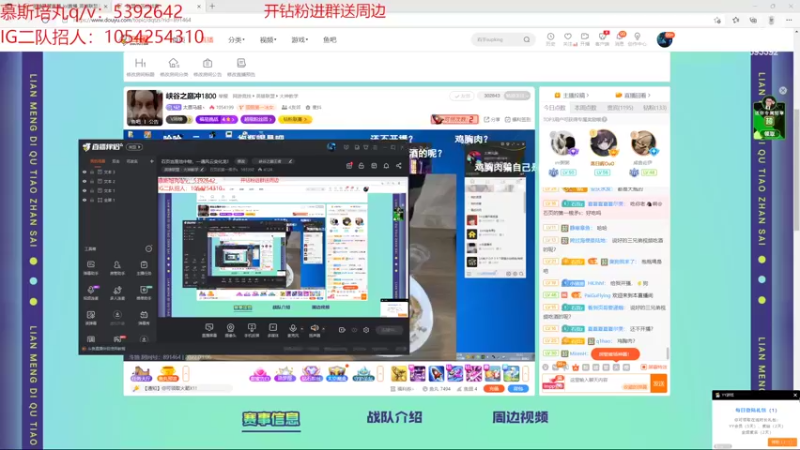Open the 主播投稿 link
Viewport: 800px width, 450px height.
pos(571,95)
